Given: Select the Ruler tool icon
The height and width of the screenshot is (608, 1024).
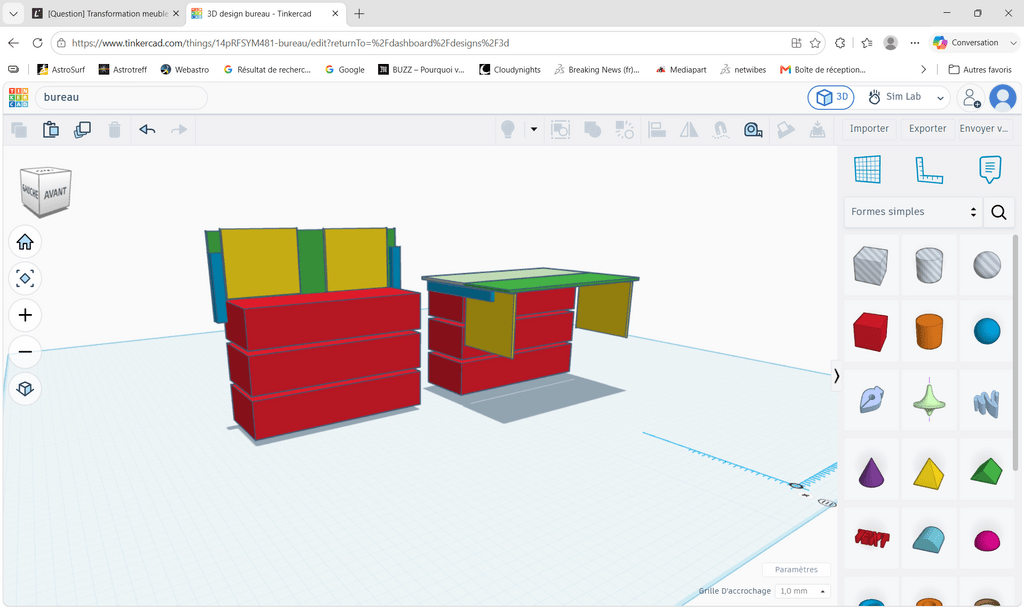Looking at the screenshot, I should (x=929, y=170).
